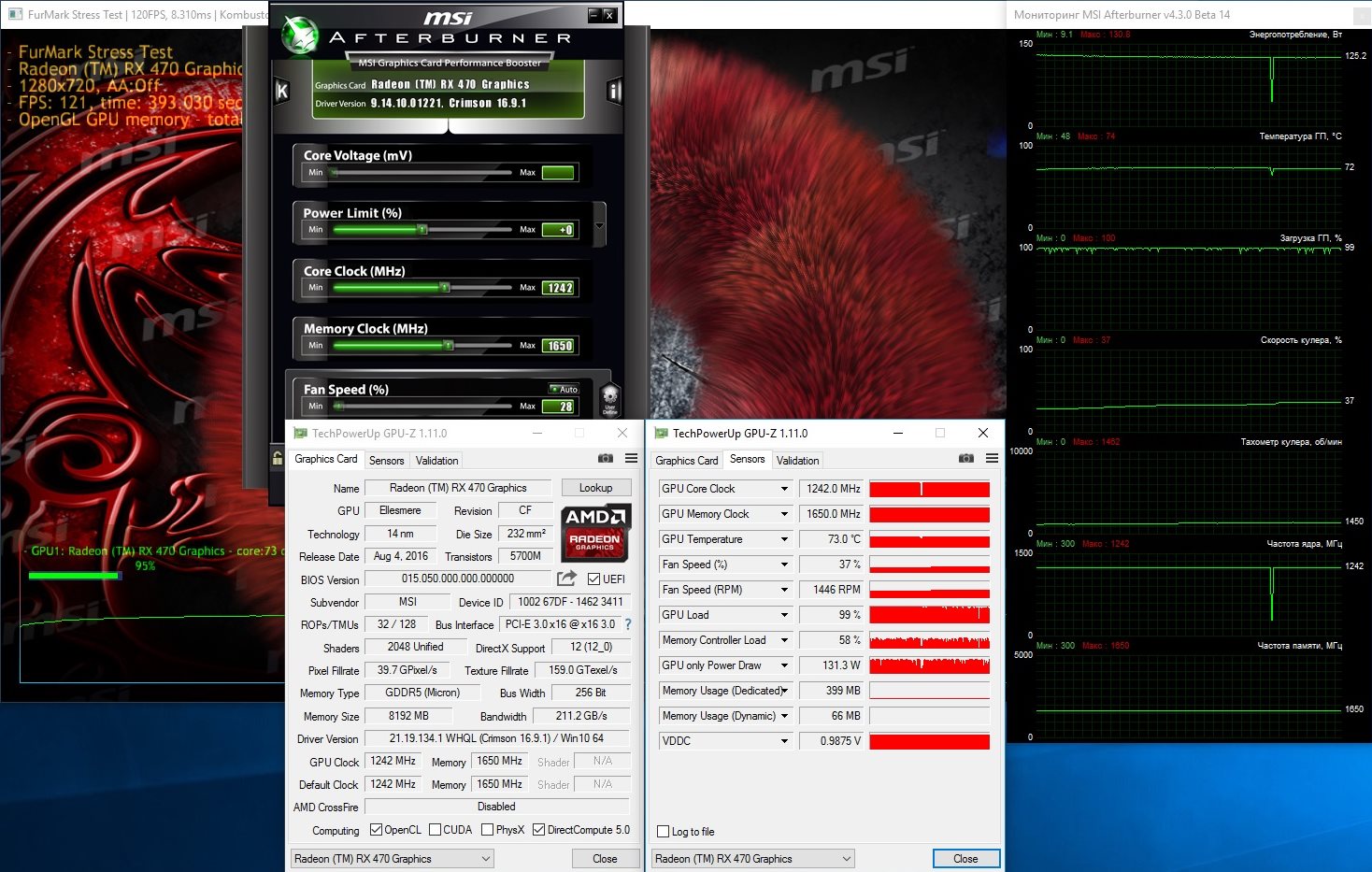Take screenshot with camera icon in Sensors window
The width and height of the screenshot is (1372, 872).
pyautogui.click(x=966, y=458)
